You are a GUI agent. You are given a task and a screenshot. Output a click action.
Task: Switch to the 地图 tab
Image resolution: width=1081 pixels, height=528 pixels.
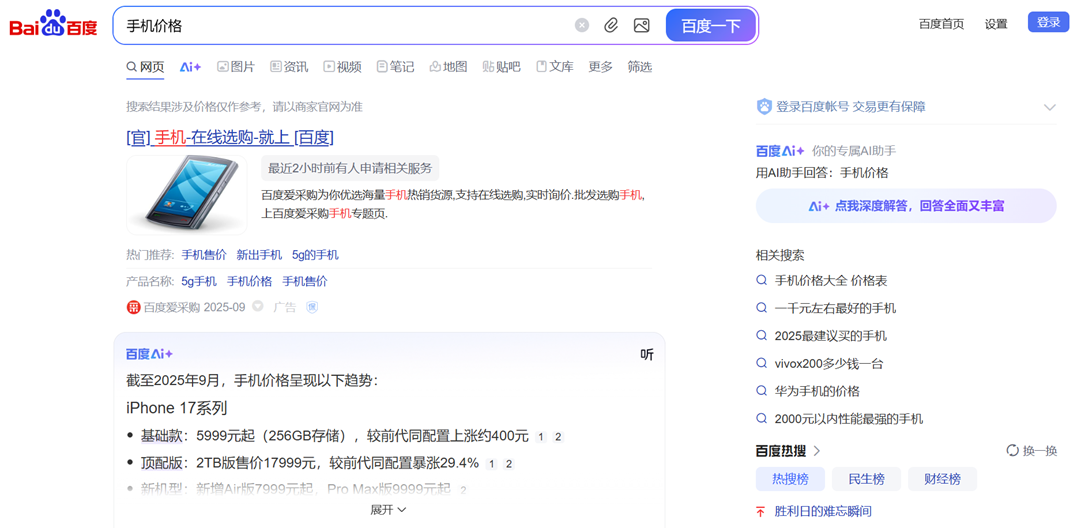(x=448, y=67)
